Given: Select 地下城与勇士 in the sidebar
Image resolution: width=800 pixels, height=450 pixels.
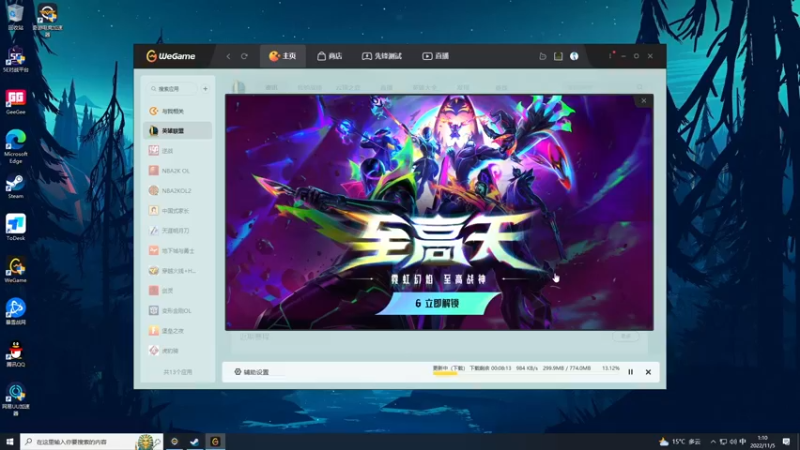Looking at the screenshot, I should (178, 251).
